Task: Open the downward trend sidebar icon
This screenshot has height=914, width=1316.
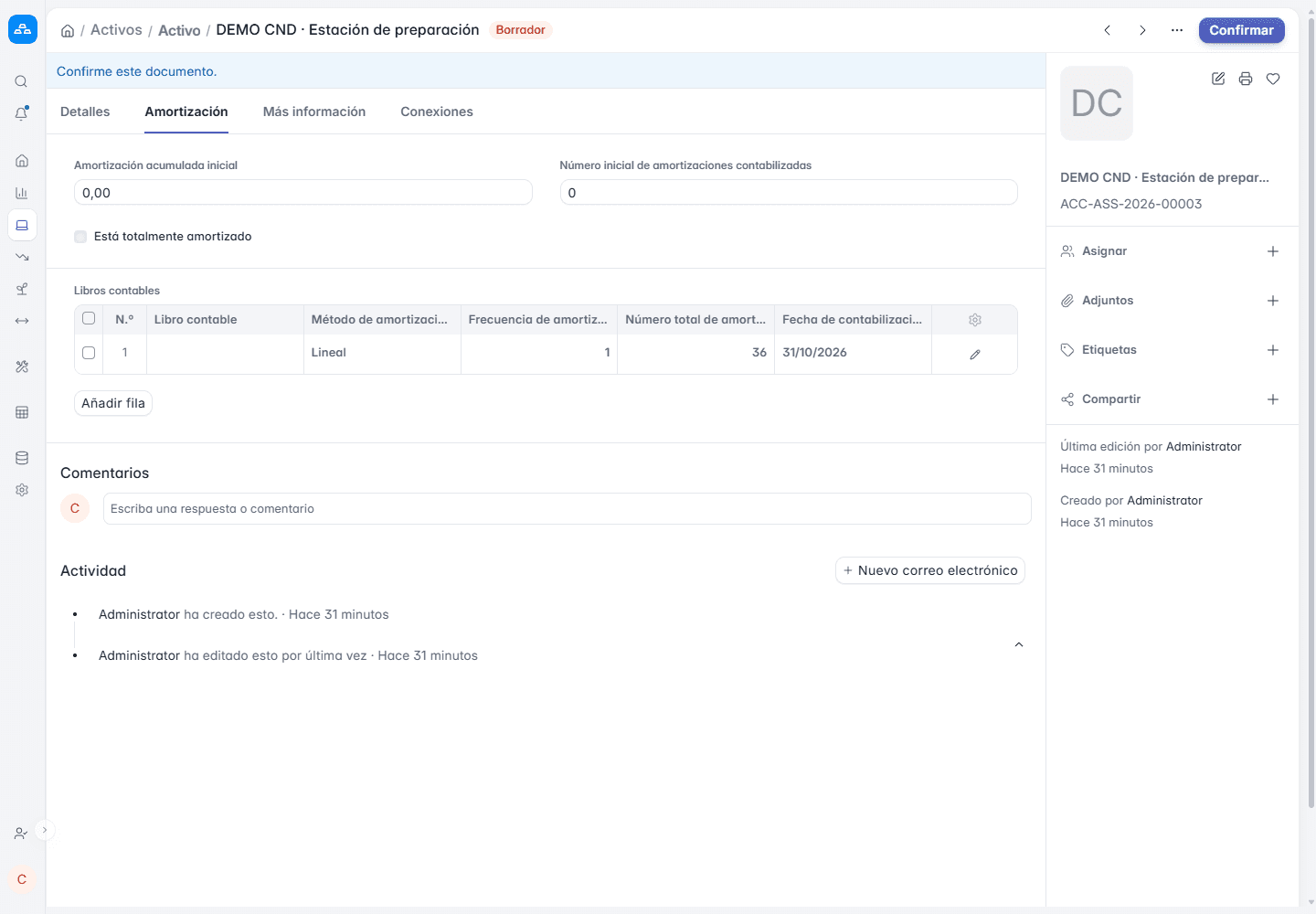Action: pos(22,257)
